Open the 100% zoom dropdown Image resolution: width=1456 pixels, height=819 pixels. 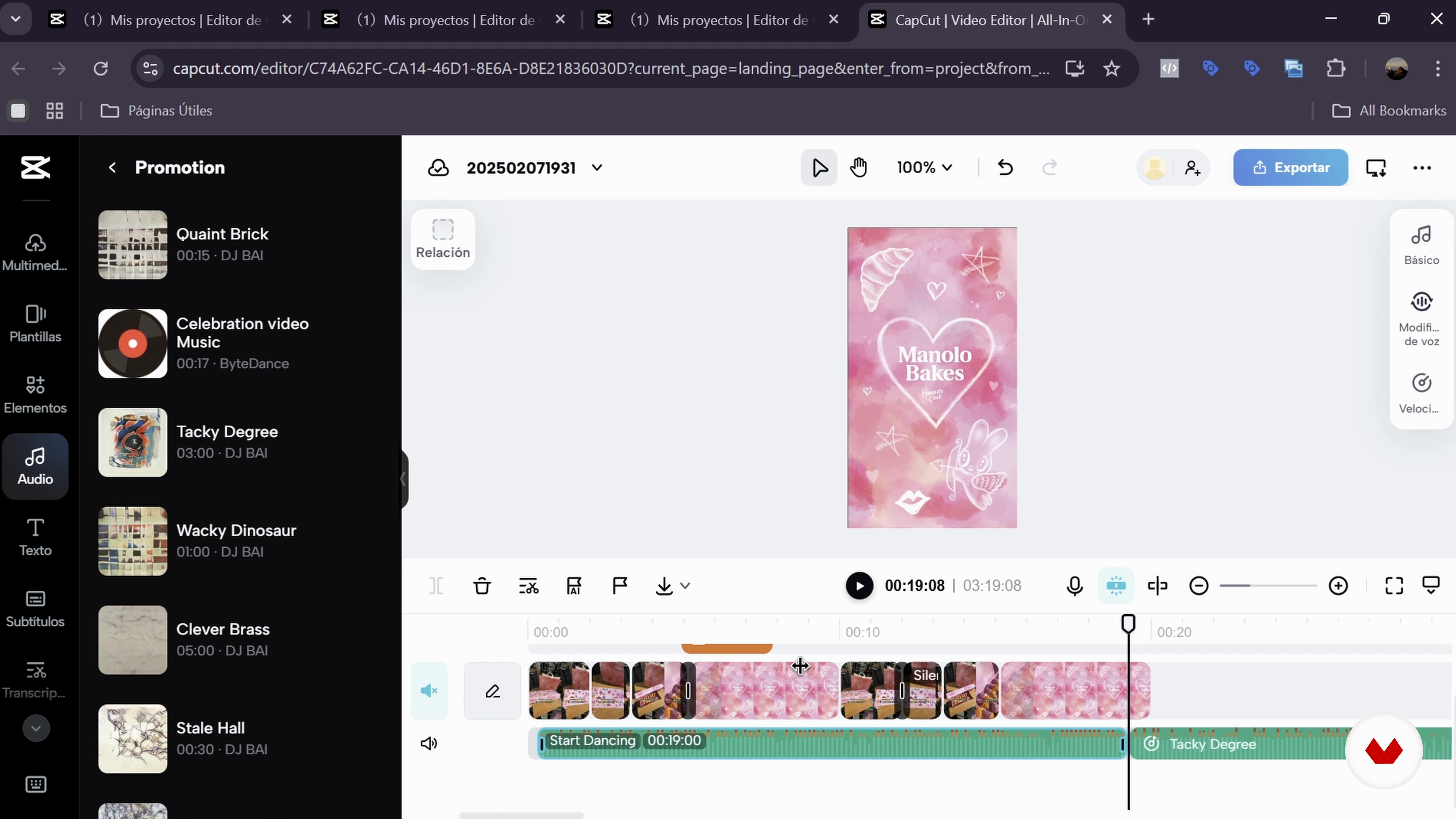(x=925, y=167)
